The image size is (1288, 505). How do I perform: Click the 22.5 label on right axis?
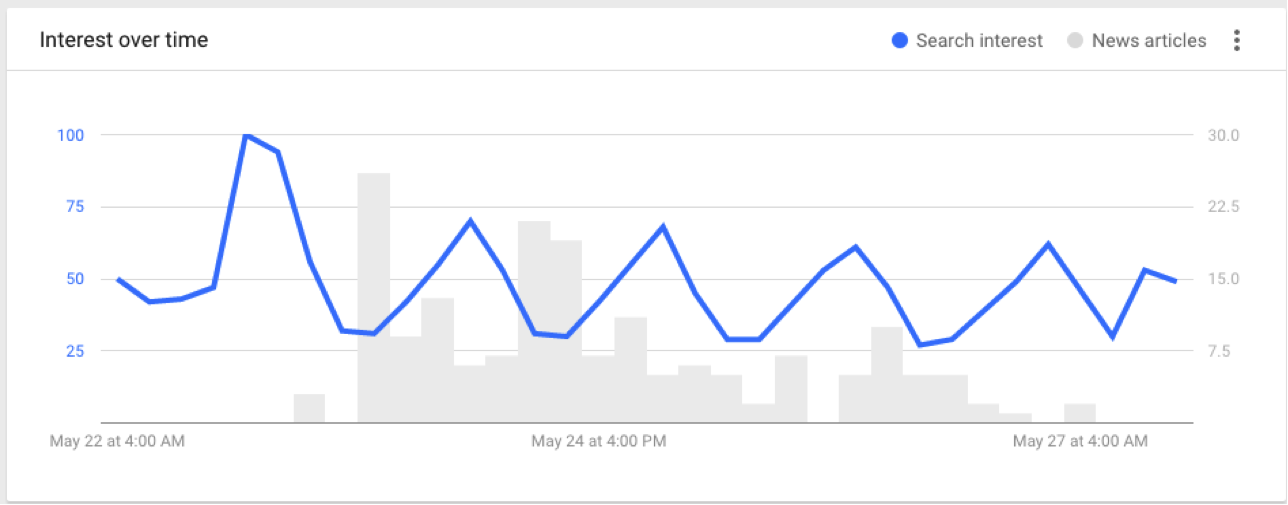(1225, 207)
